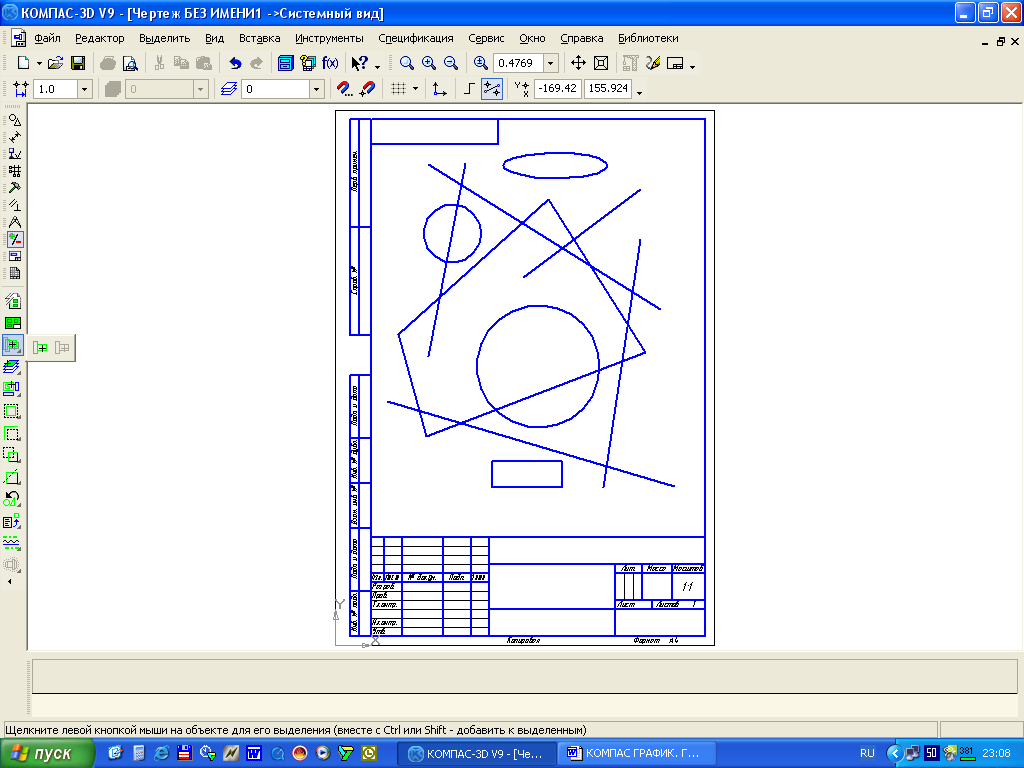Open file with the folder icon

(56, 63)
